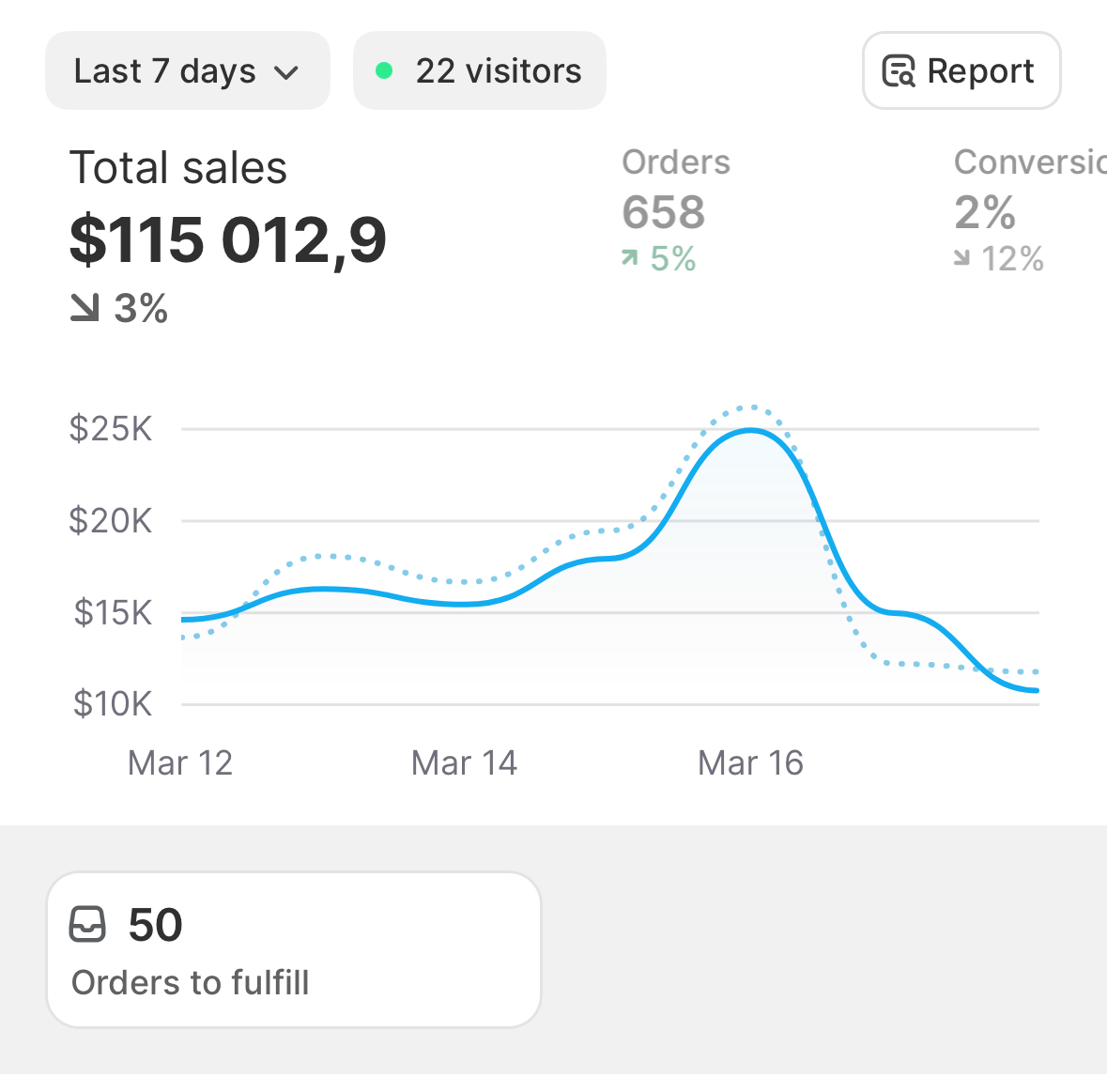Select the Total sales metric

click(178, 169)
